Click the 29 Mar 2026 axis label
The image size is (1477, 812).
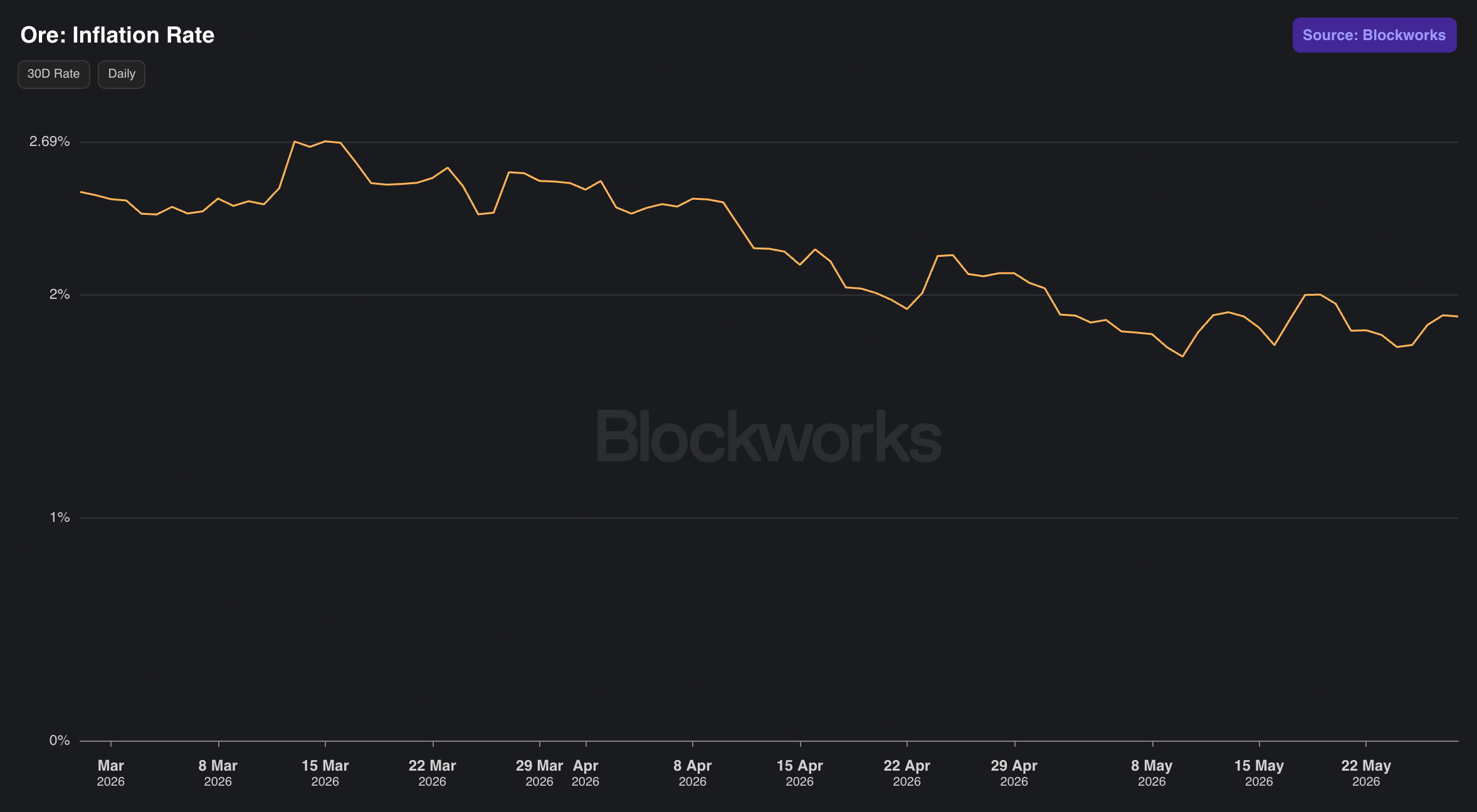(x=539, y=773)
